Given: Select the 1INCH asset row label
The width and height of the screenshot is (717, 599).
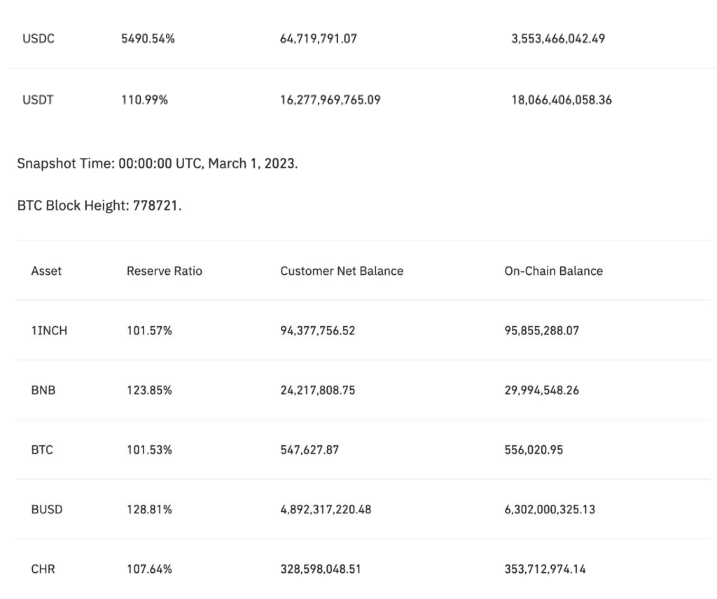Looking at the screenshot, I should [x=49, y=331].
